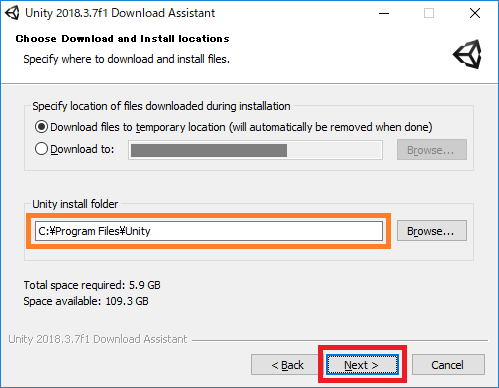Click the Choose Download and Install locations heading
The height and width of the screenshot is (388, 499).
tap(122, 39)
